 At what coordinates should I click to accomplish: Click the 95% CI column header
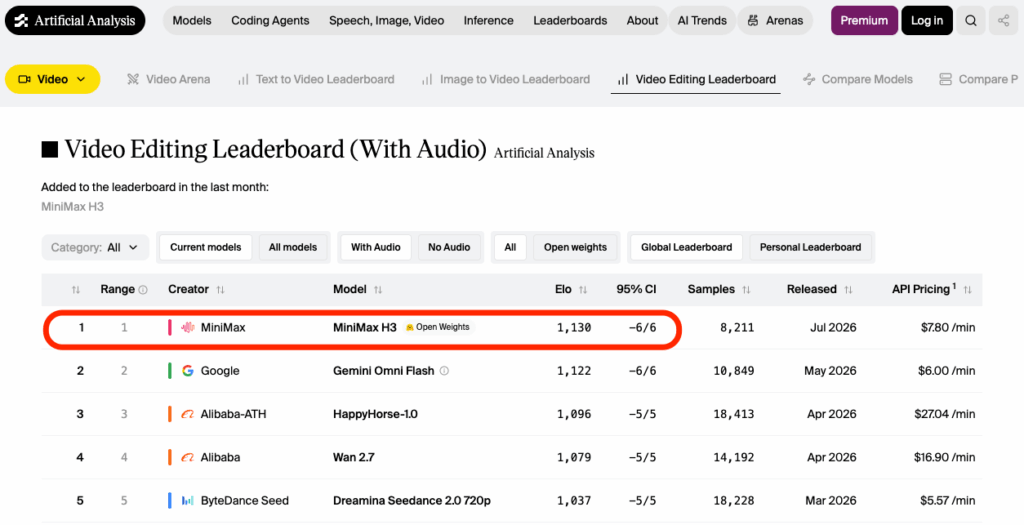[636, 289]
